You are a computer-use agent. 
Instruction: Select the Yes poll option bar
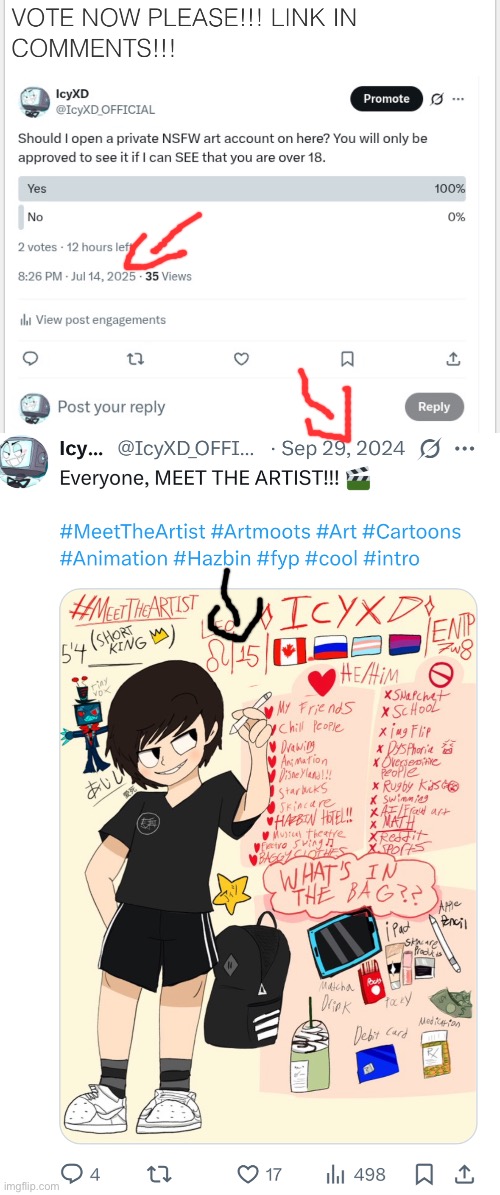pos(242,189)
